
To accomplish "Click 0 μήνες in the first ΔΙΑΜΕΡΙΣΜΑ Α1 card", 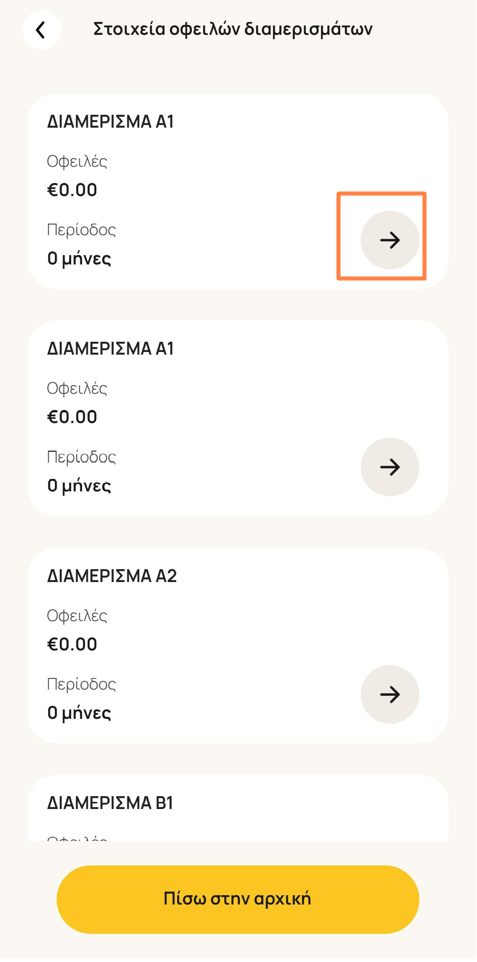I will coord(79,259).
